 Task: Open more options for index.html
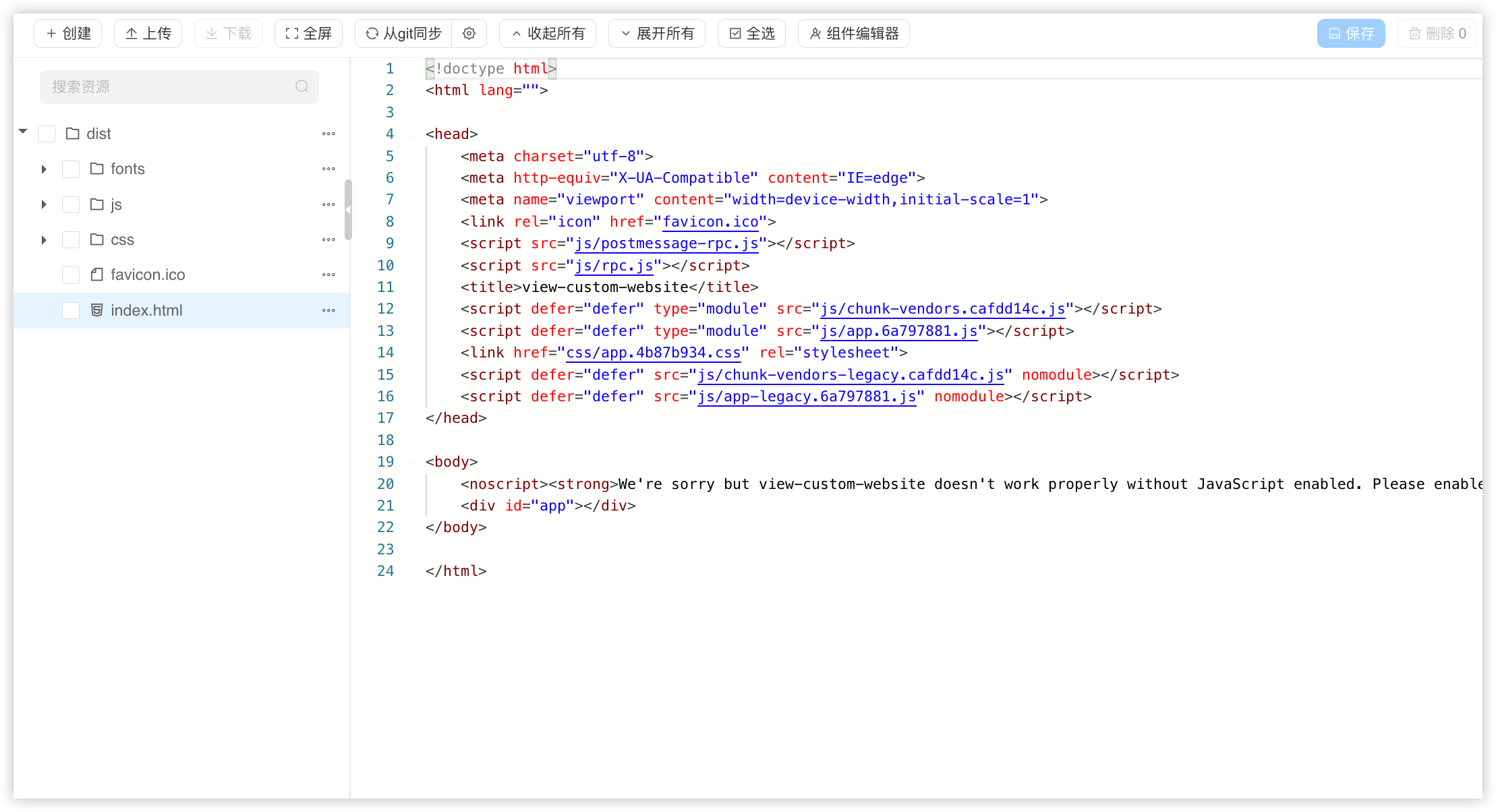pos(328,310)
